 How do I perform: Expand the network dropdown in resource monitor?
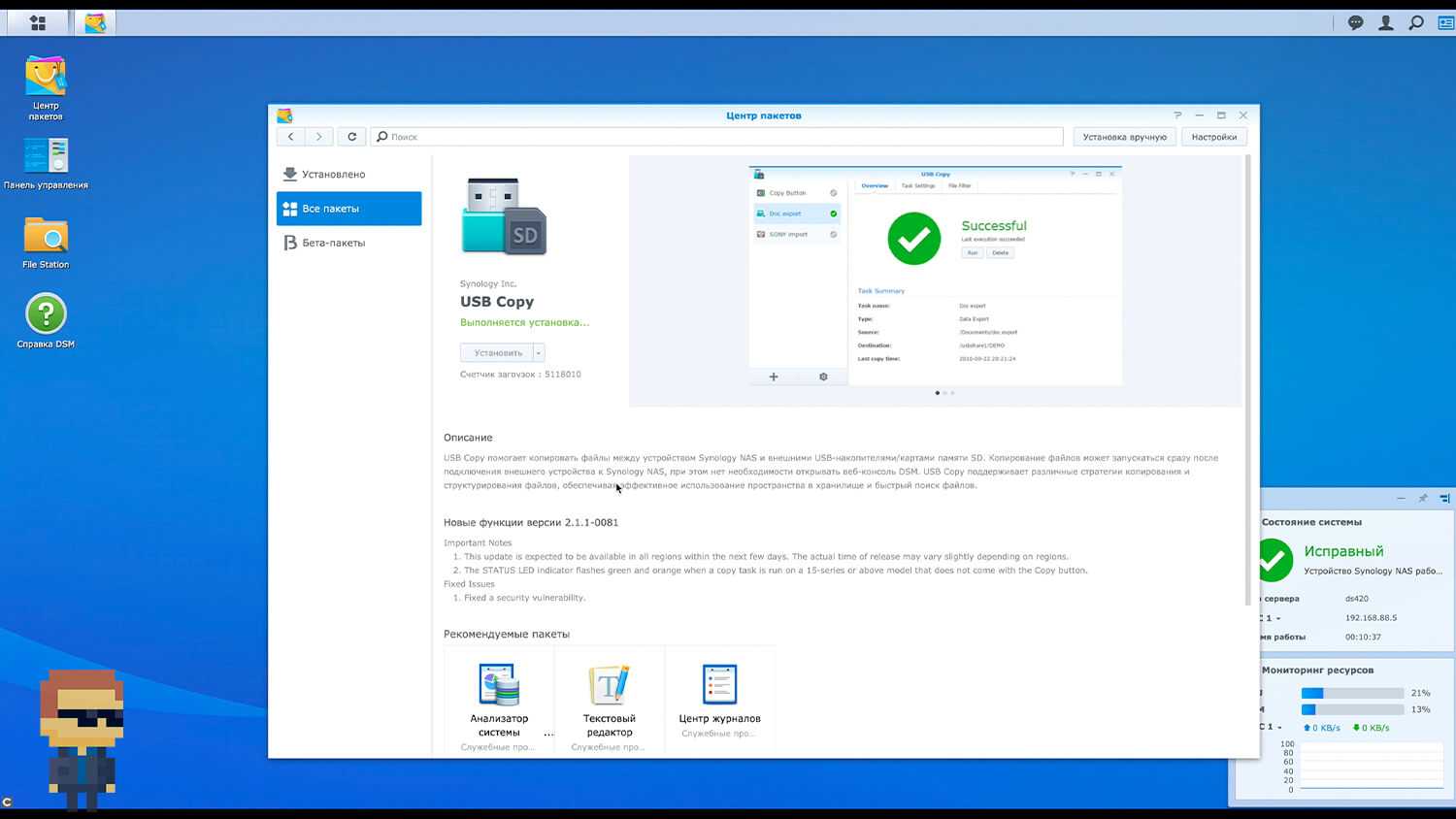(x=1279, y=727)
